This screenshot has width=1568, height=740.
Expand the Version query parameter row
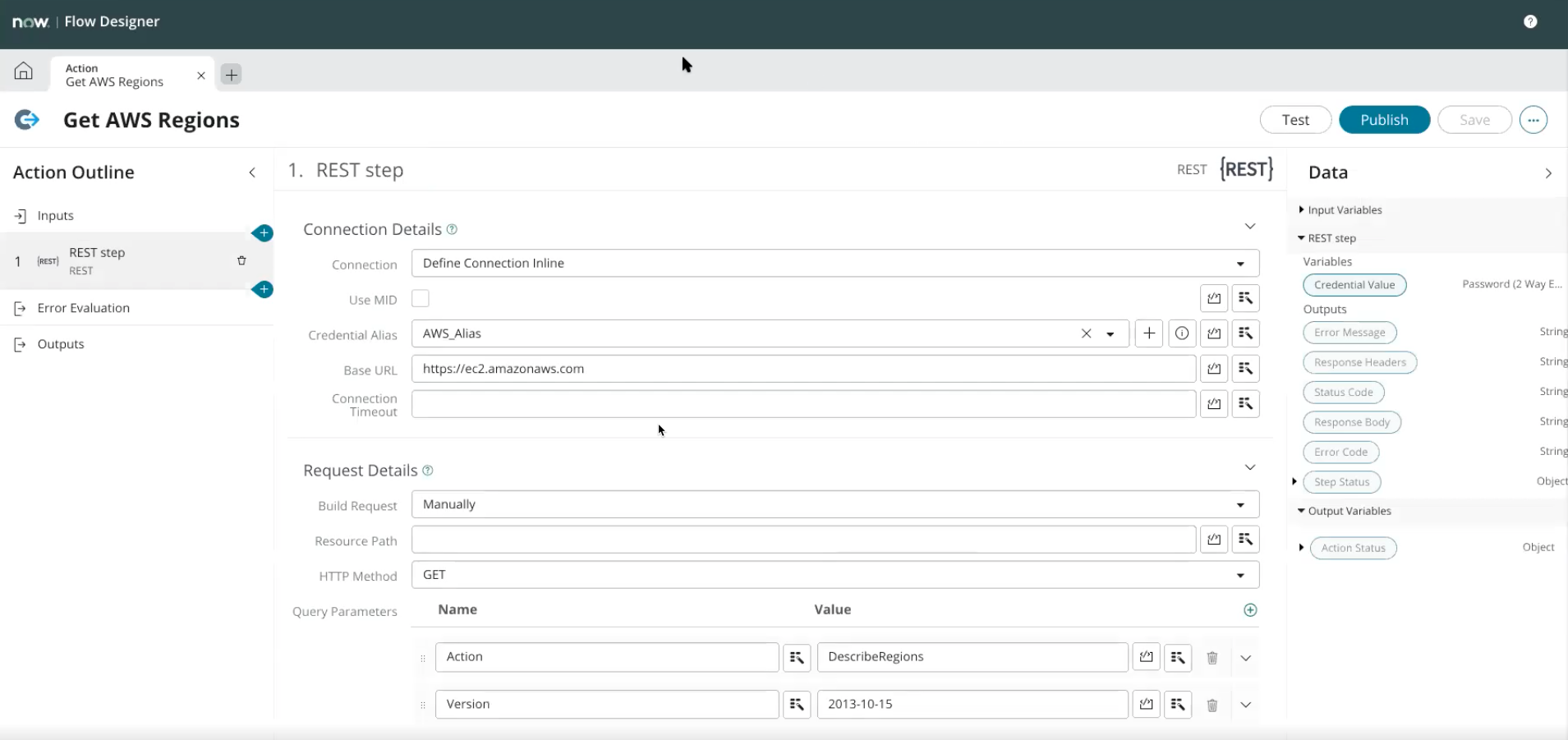tap(1246, 706)
